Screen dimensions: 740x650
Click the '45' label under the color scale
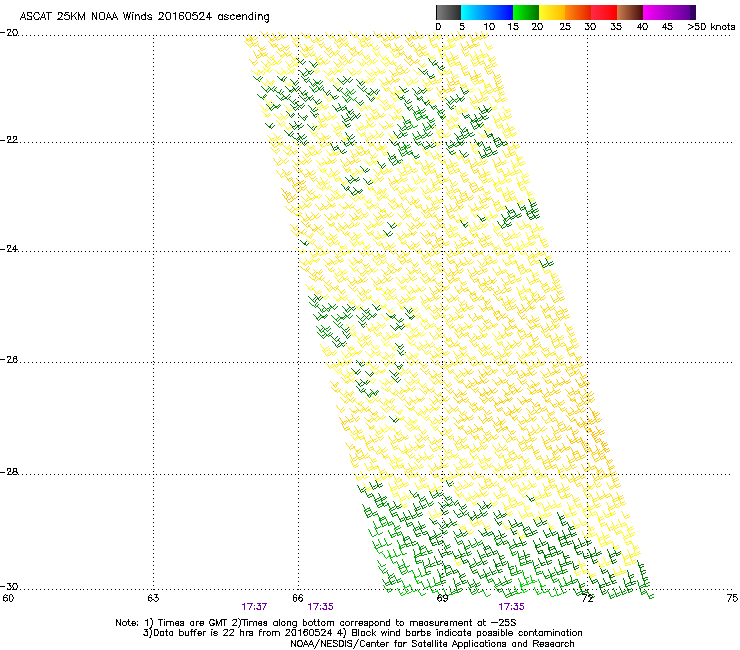[x=667, y=27]
